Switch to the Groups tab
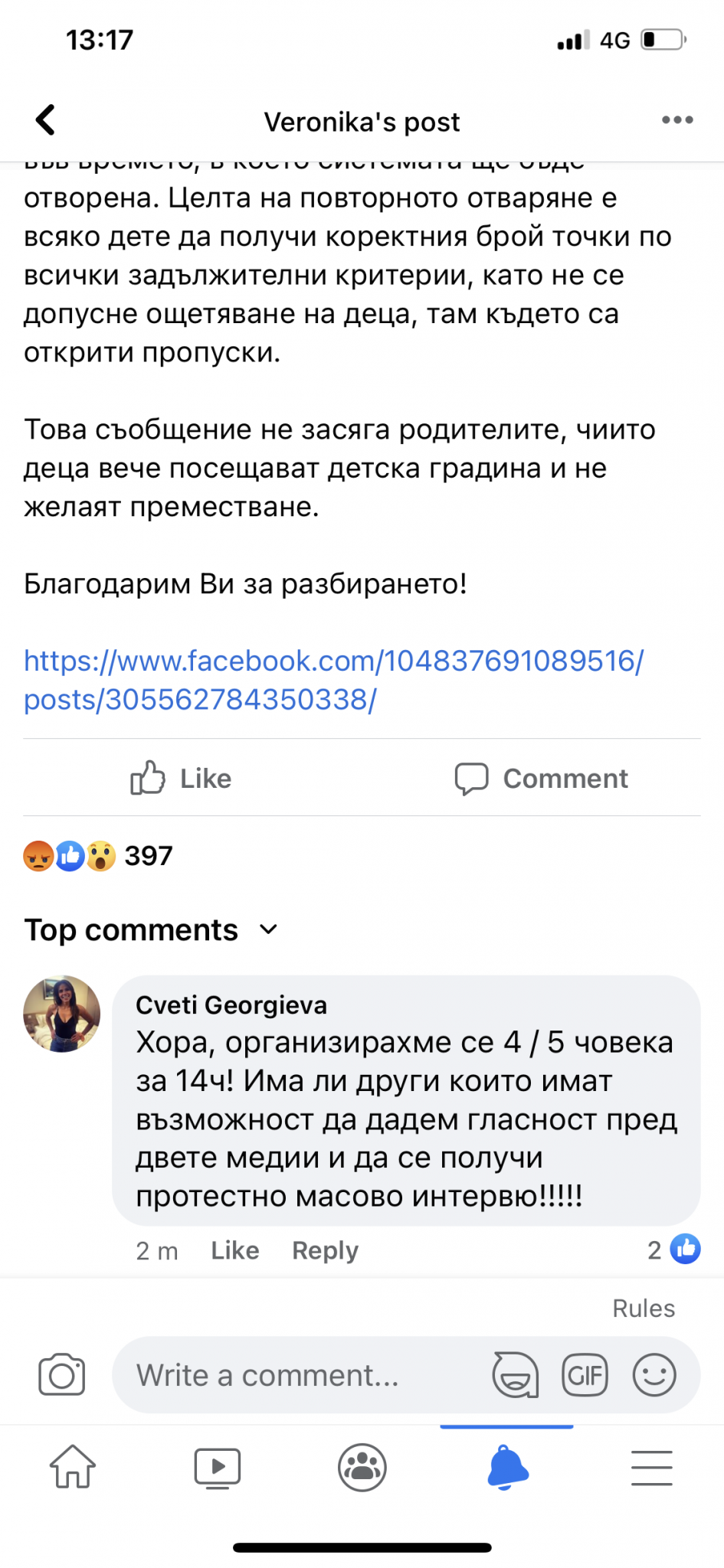The height and width of the screenshot is (1568, 724). click(362, 1467)
